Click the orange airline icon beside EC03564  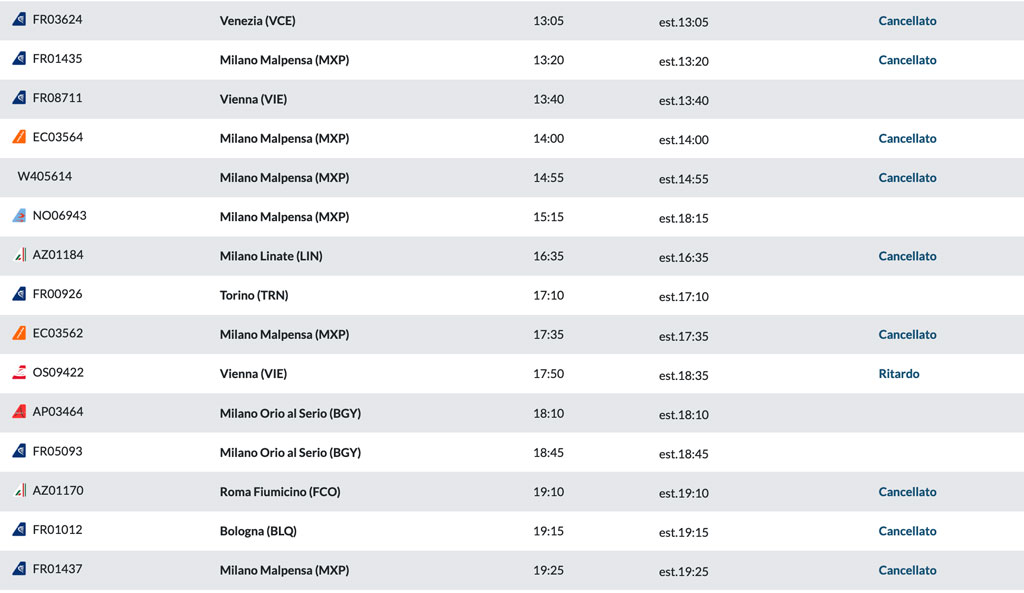[x=20, y=136]
